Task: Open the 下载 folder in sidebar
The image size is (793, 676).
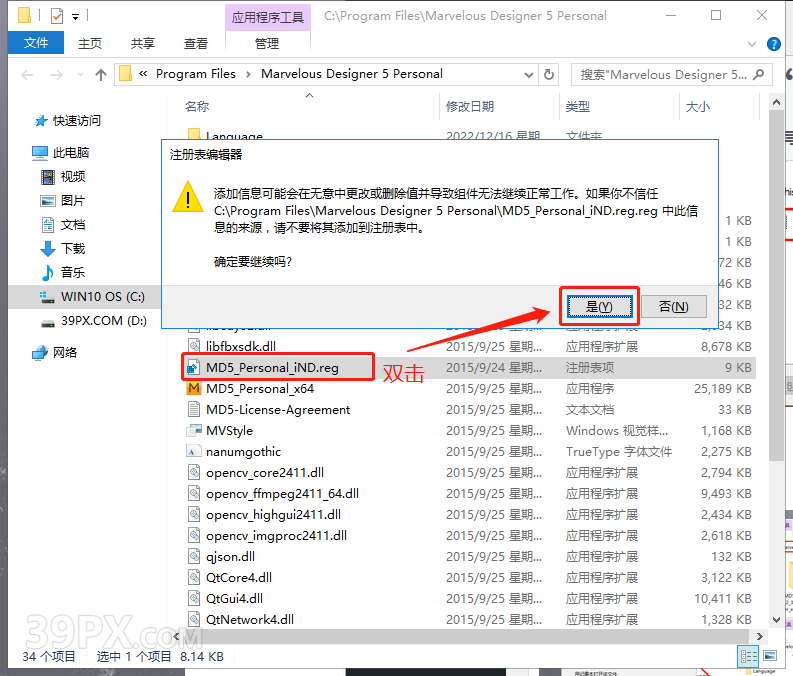Action: [73, 249]
